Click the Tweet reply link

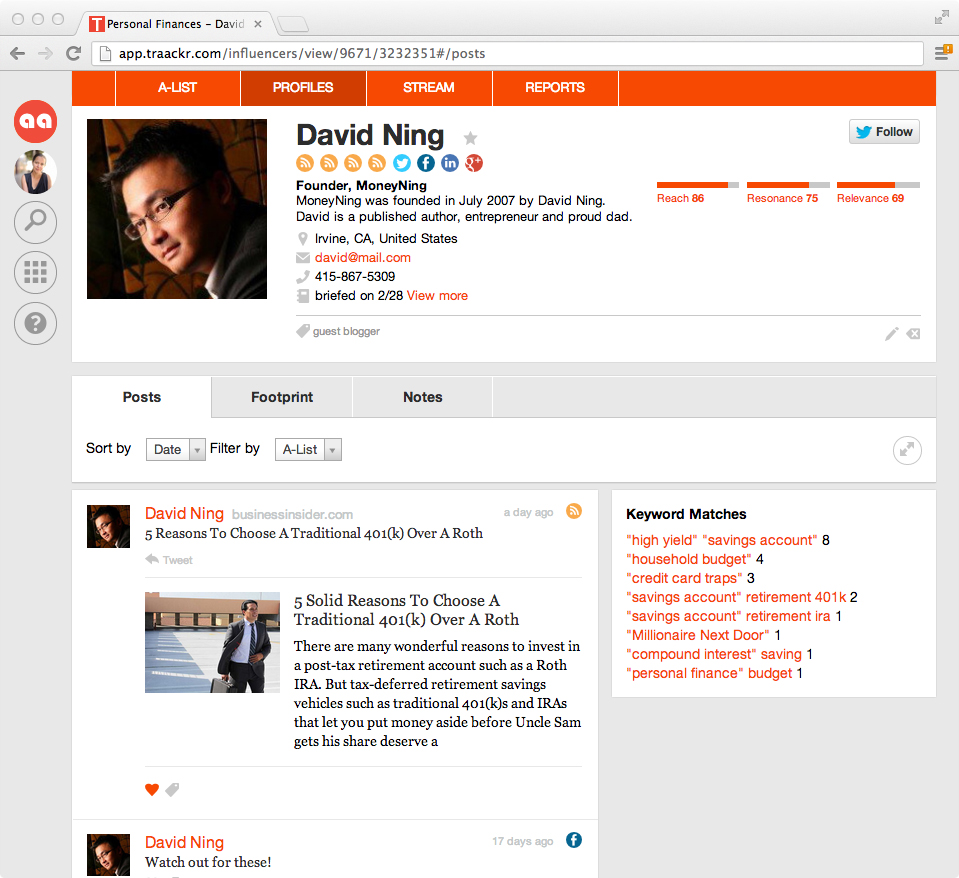tap(169, 559)
